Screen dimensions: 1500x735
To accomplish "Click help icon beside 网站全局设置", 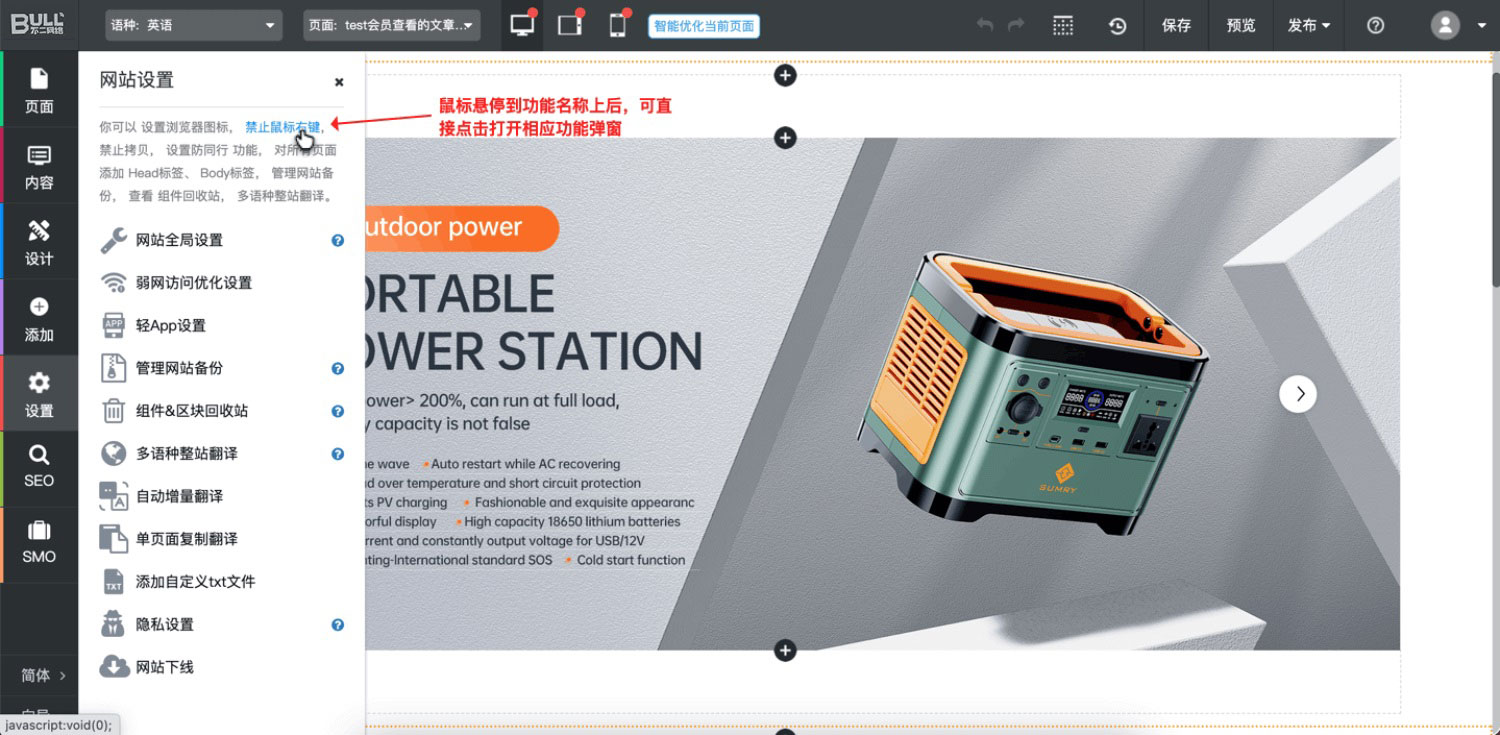I will tap(338, 240).
